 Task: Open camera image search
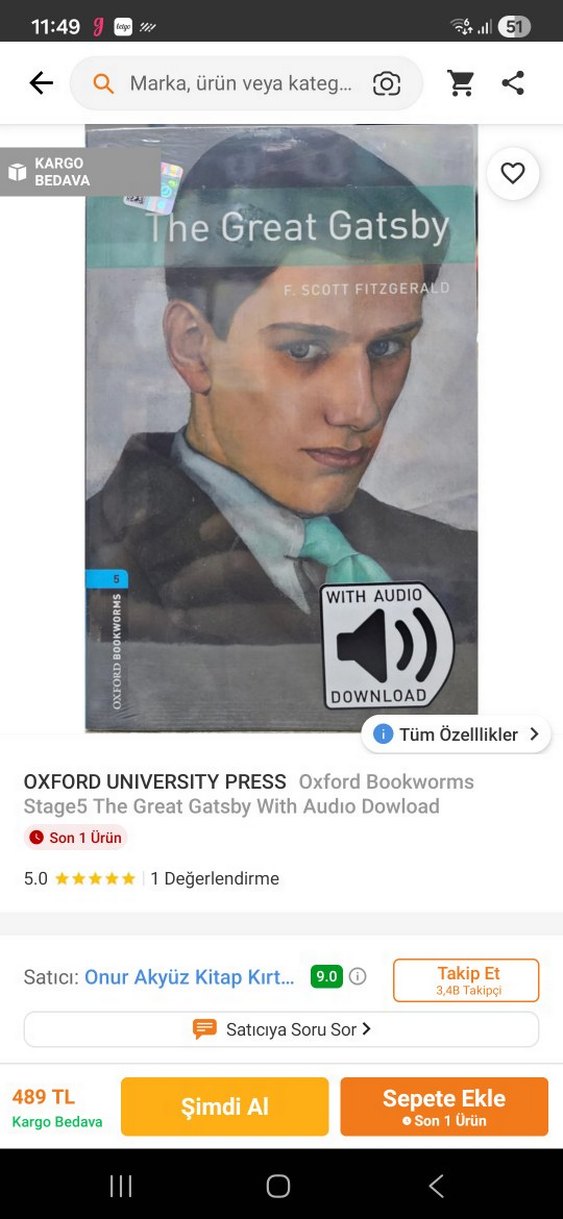point(386,84)
